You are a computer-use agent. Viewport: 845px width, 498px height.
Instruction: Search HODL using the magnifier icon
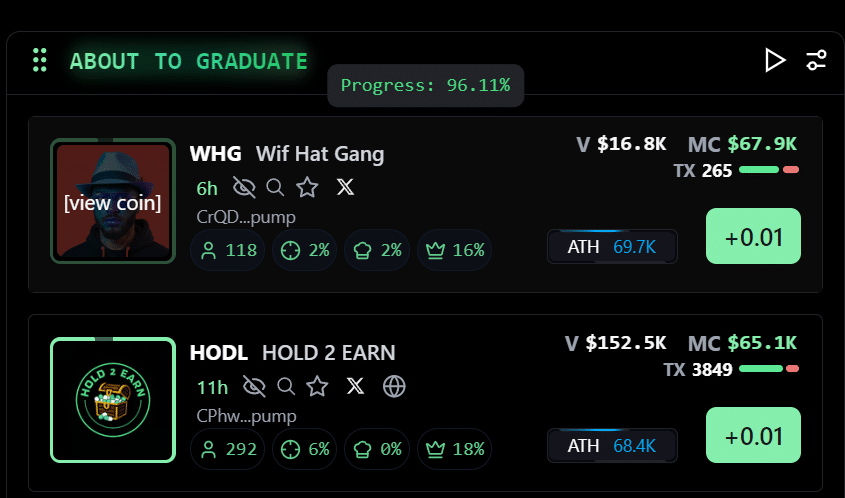click(286, 386)
